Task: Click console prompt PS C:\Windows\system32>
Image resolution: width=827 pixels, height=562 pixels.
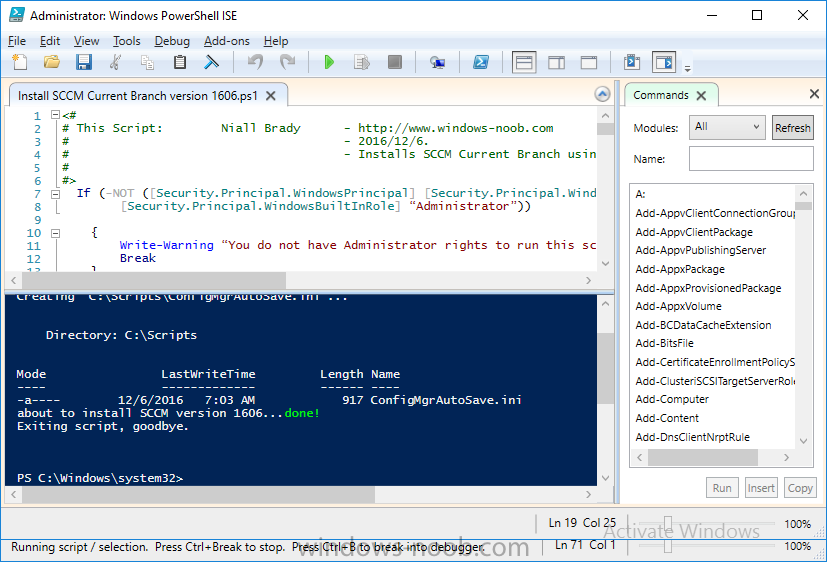Action: click(x=100, y=478)
